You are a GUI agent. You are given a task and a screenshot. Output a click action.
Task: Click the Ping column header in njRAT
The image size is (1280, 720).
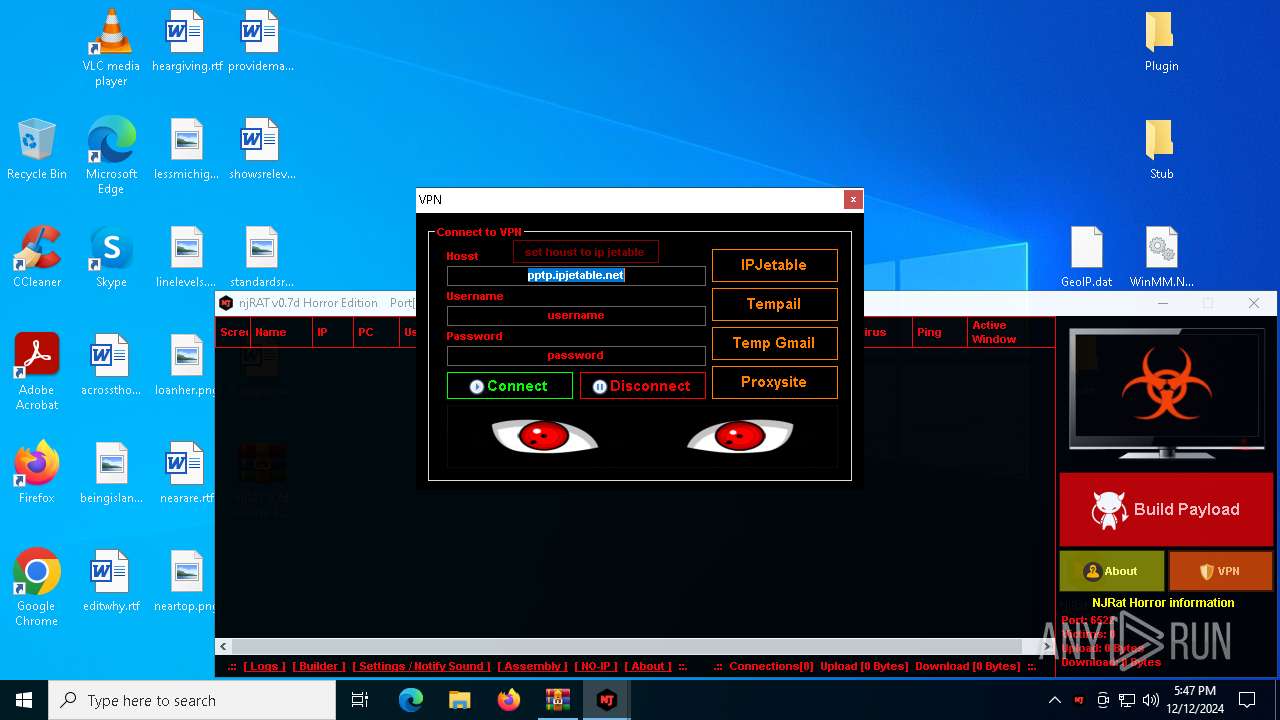[x=939, y=332]
